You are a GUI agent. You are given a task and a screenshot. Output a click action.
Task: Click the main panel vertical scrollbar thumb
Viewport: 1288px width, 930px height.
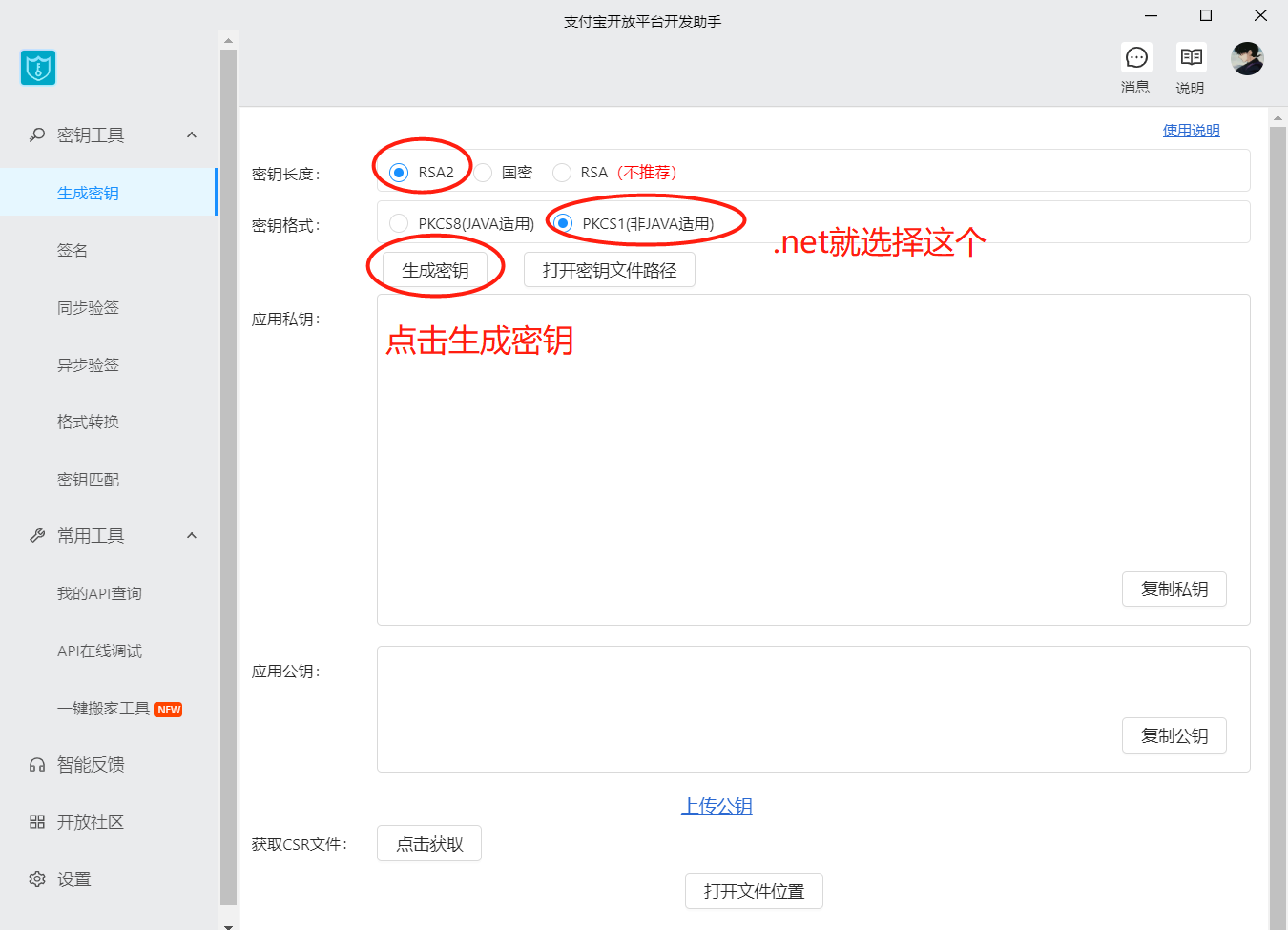(1278, 529)
